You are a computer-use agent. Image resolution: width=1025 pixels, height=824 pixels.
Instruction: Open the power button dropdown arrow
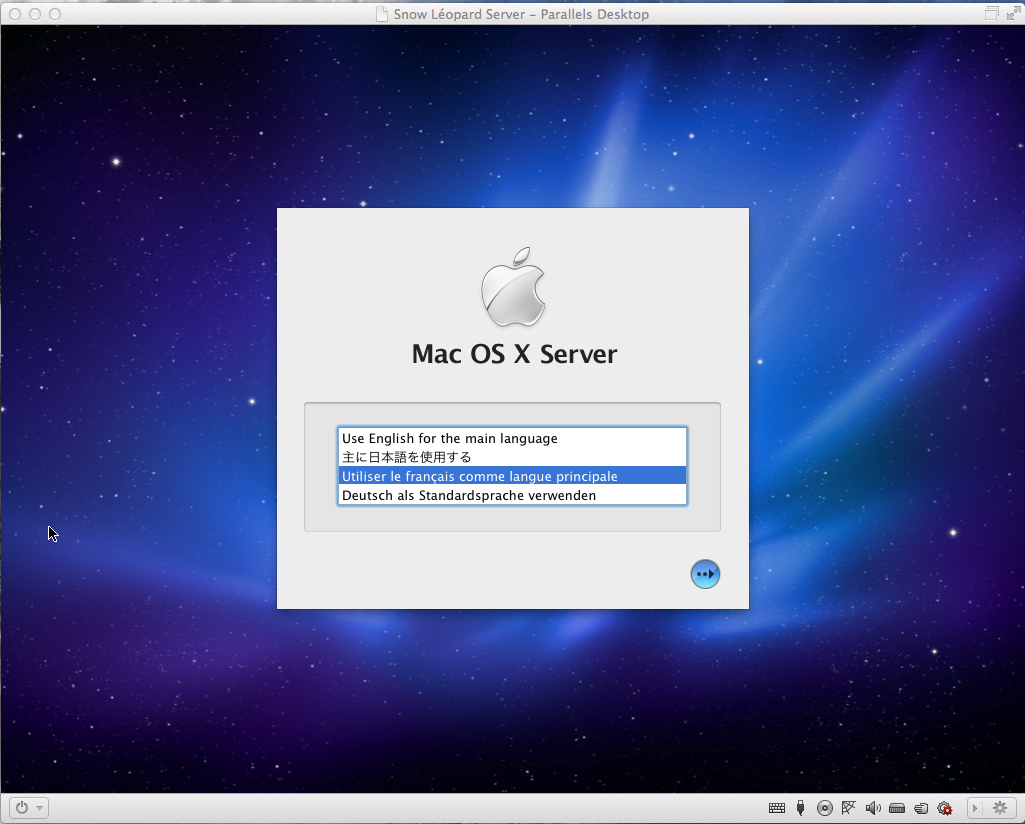pos(39,808)
